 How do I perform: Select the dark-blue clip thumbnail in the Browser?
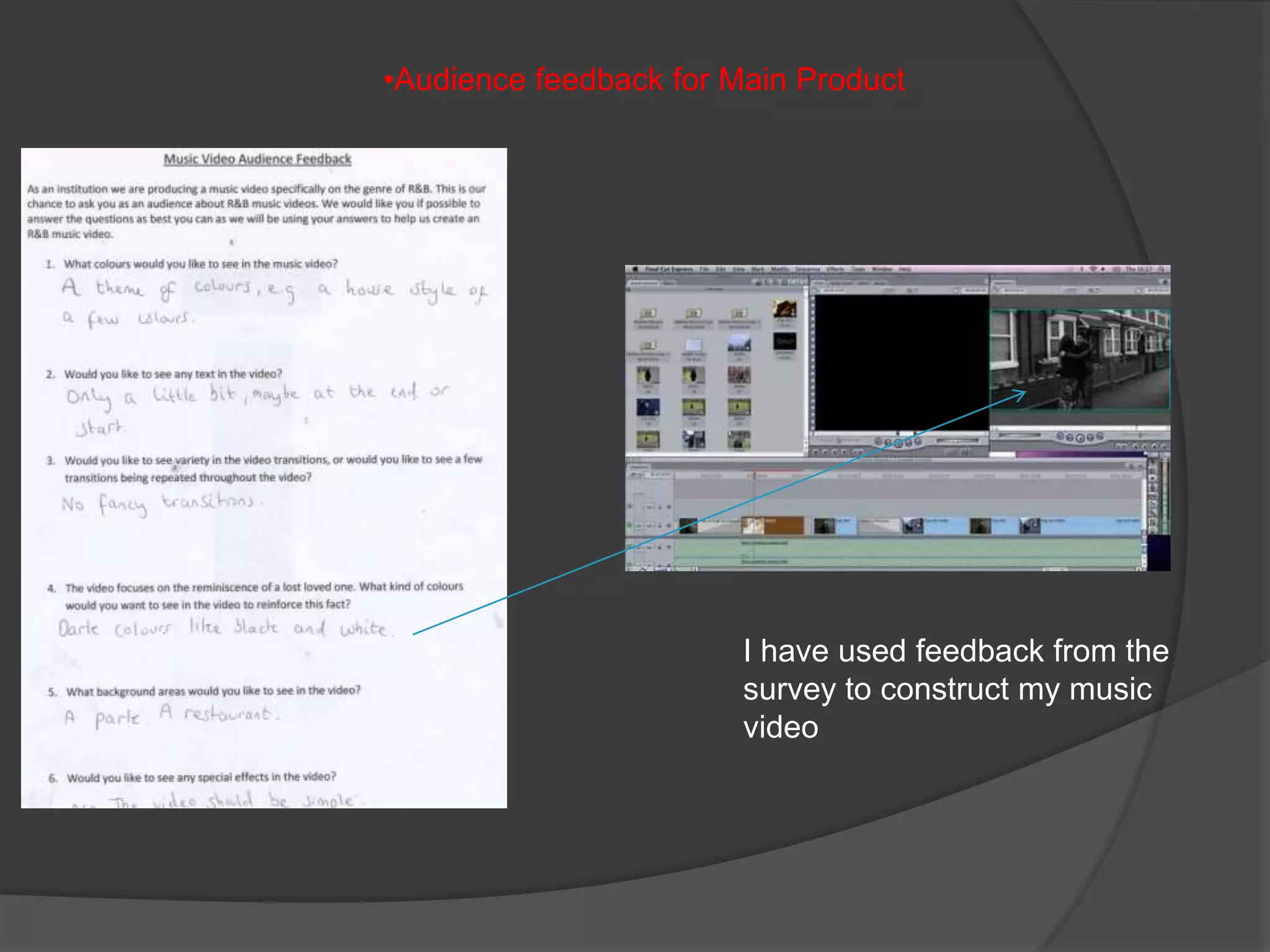(648, 407)
